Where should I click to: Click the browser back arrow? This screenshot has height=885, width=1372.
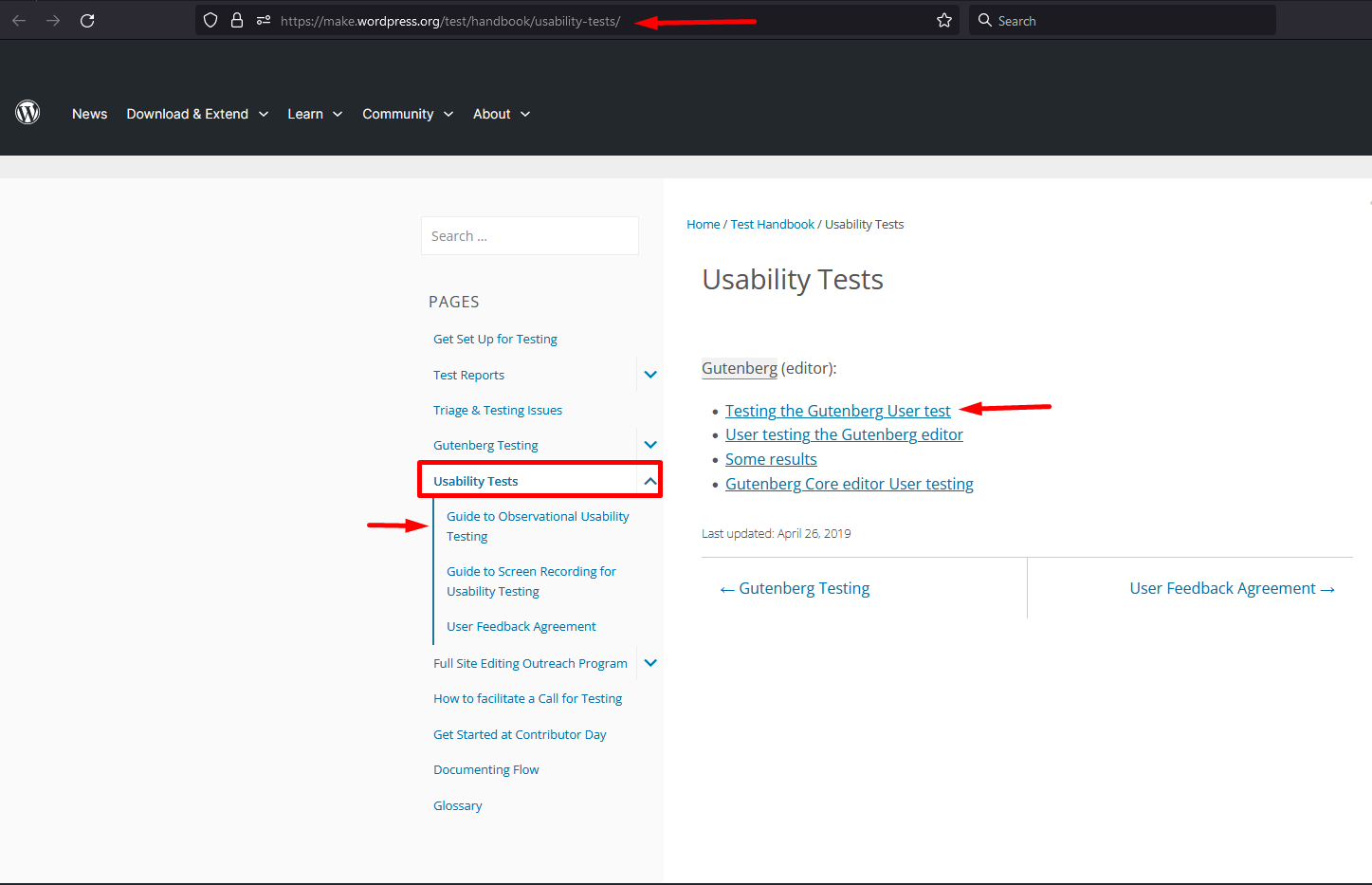19,21
